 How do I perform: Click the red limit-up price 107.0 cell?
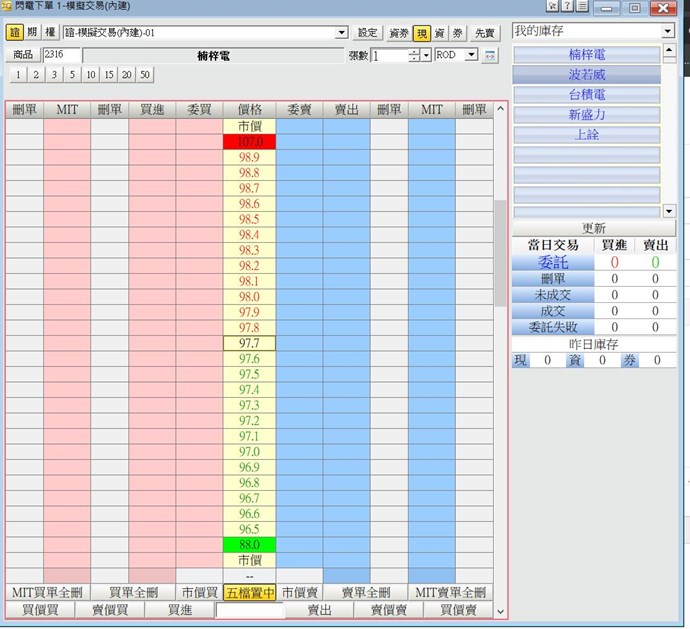coord(249,142)
